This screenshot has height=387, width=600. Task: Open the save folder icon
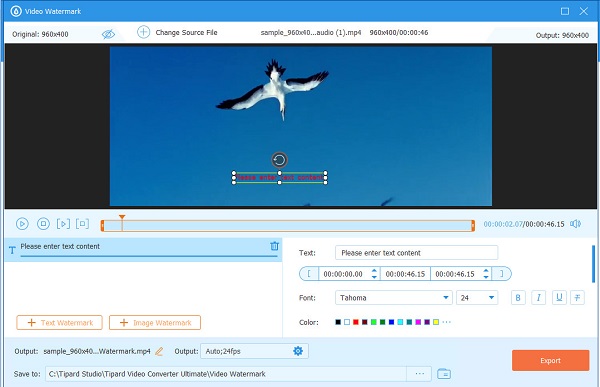[x=444, y=374]
